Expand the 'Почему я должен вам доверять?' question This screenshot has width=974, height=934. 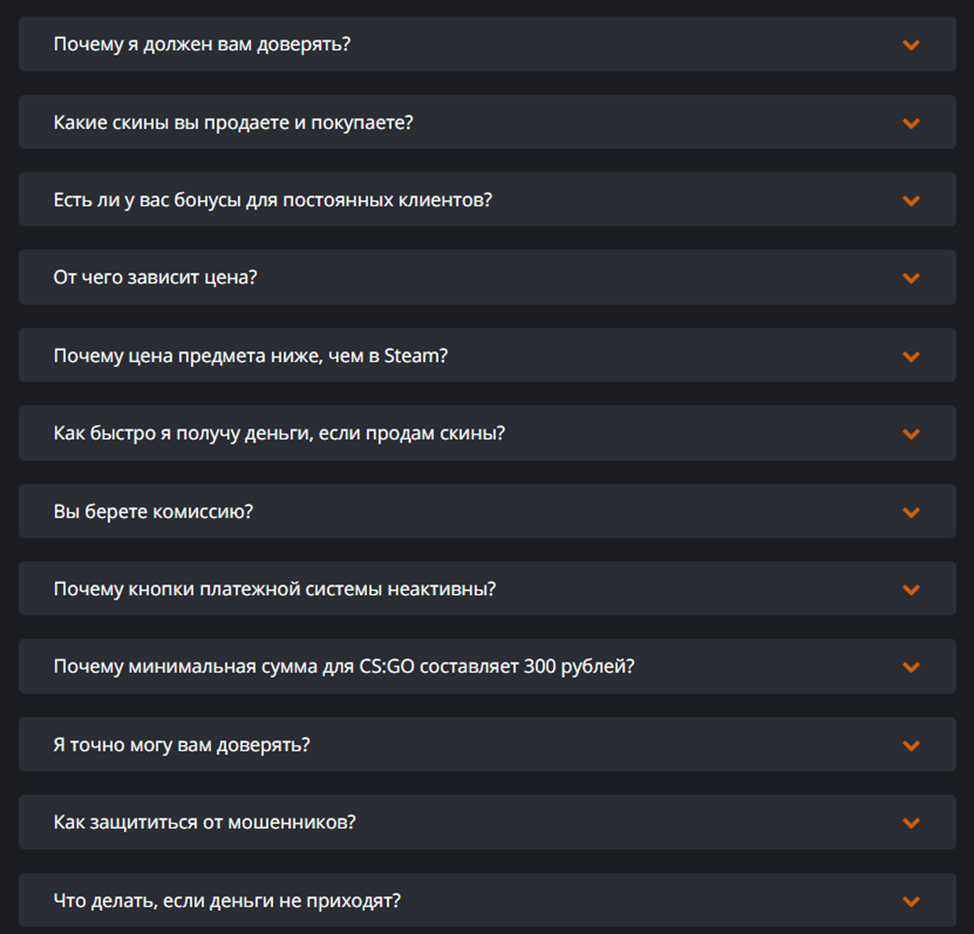click(x=202, y=44)
